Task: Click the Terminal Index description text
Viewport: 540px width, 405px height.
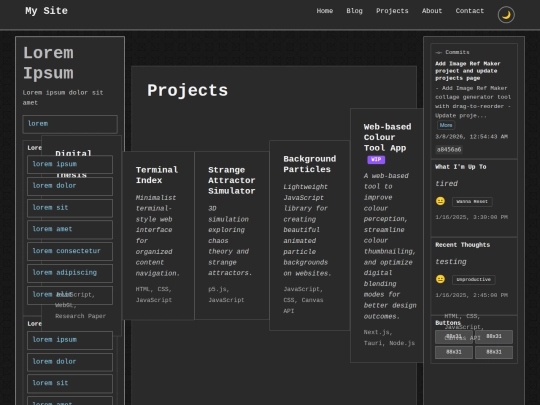Action: tap(157, 236)
